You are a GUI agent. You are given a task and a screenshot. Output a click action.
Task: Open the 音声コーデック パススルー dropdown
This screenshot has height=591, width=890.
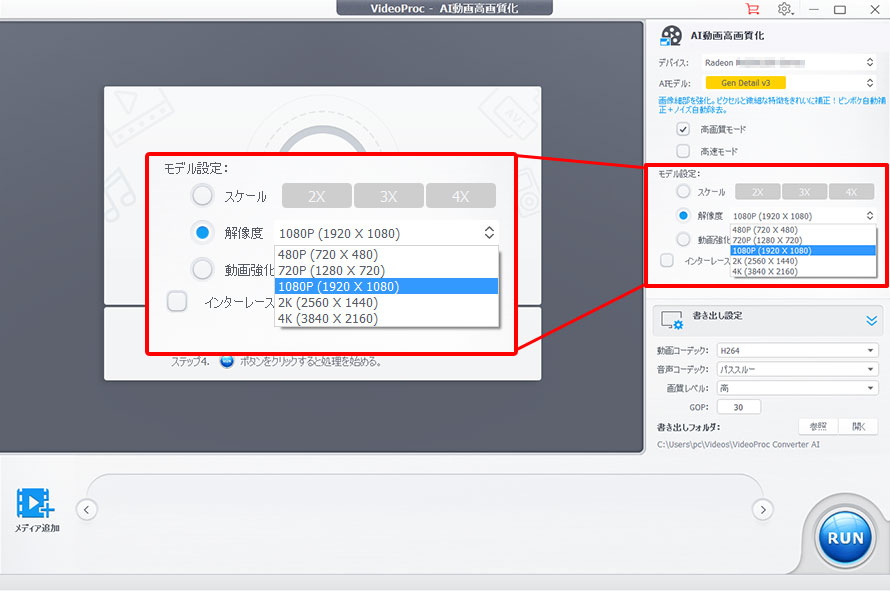point(797,370)
